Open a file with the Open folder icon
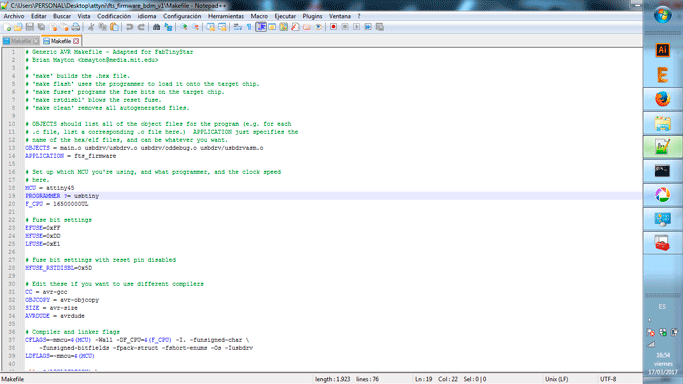Viewport: 683px width, 384px height. pos(18,27)
